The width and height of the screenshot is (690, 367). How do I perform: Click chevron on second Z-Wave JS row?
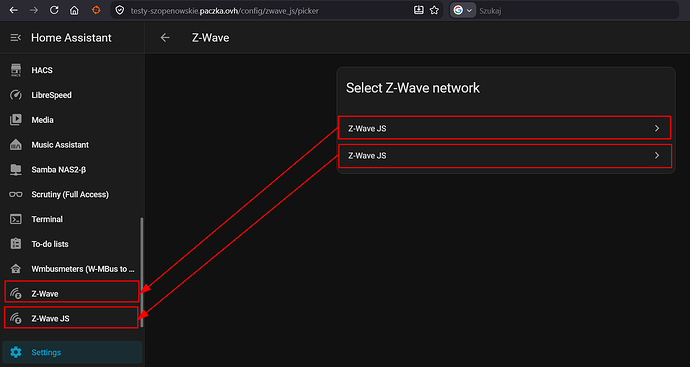(x=657, y=155)
